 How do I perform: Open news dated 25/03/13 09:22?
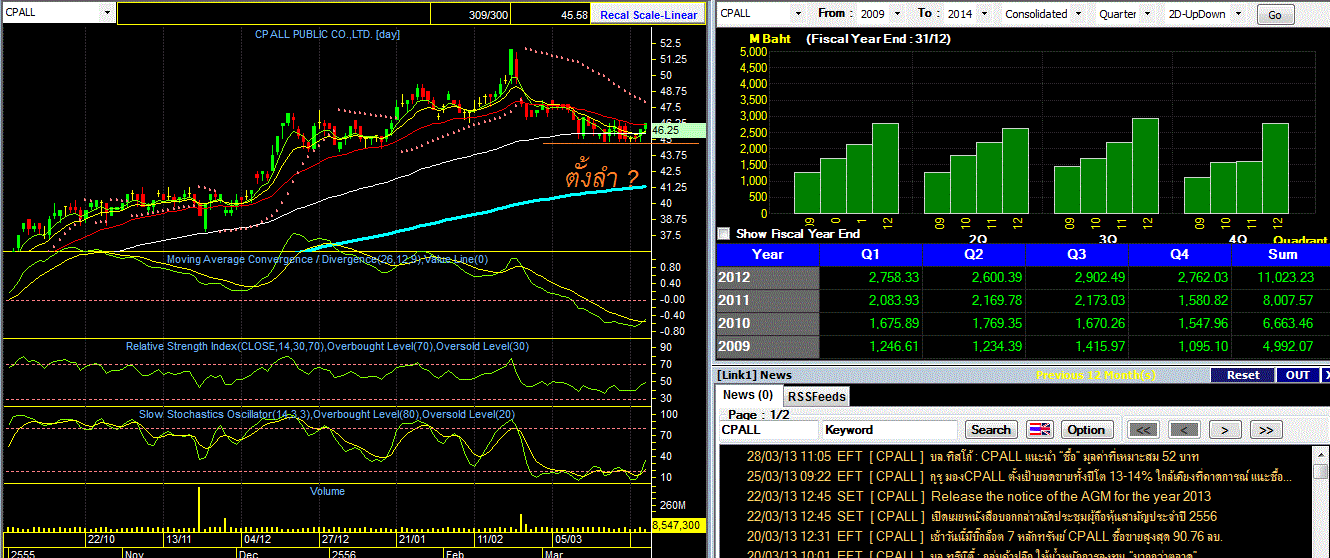tap(1019, 476)
